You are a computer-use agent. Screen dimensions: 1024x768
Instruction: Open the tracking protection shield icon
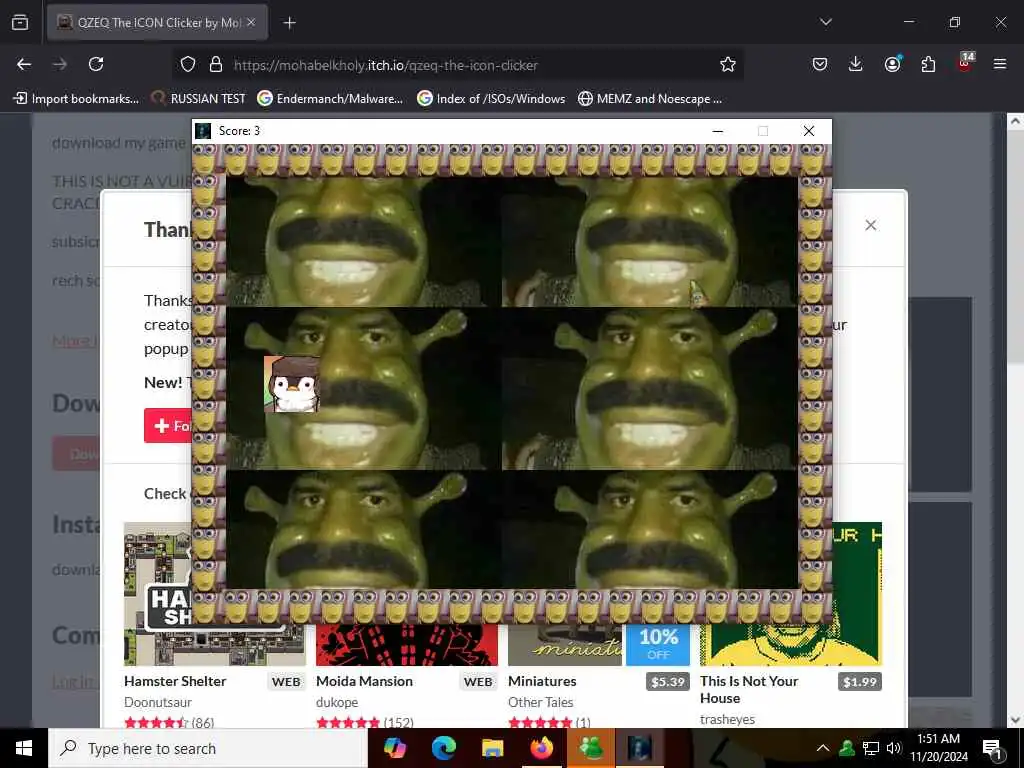[x=188, y=65]
